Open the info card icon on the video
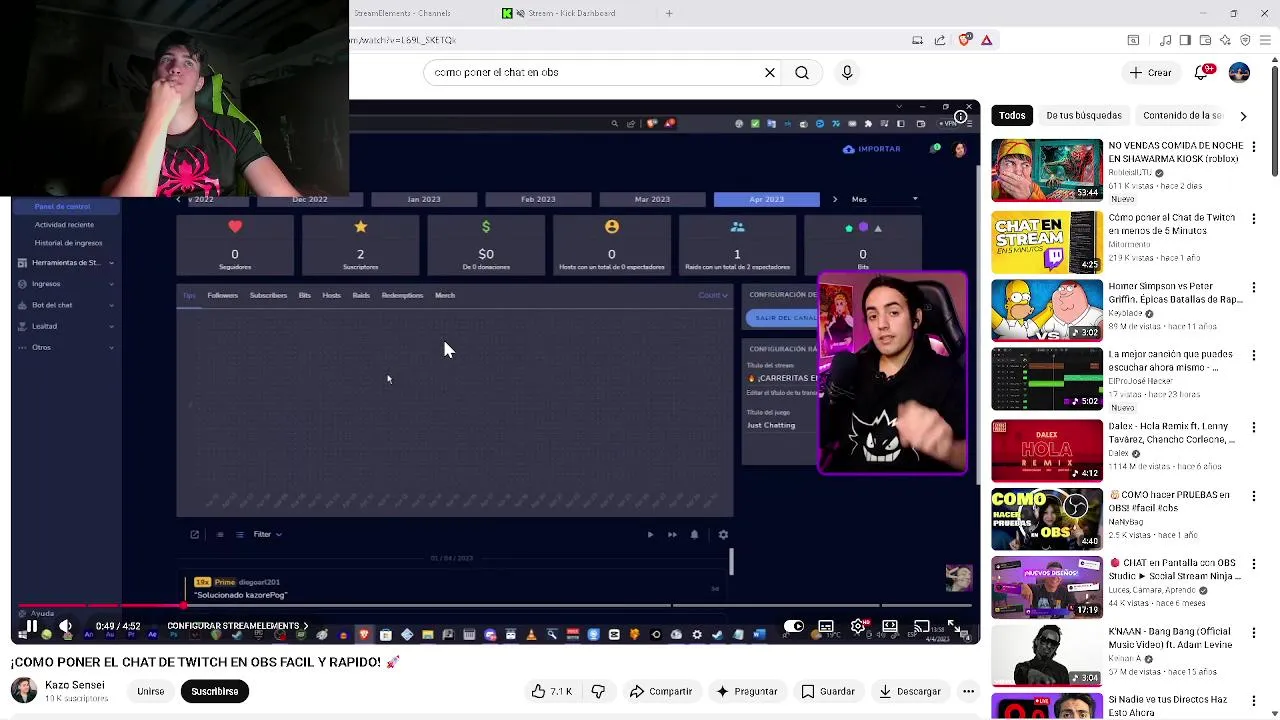 pyautogui.click(x=960, y=117)
